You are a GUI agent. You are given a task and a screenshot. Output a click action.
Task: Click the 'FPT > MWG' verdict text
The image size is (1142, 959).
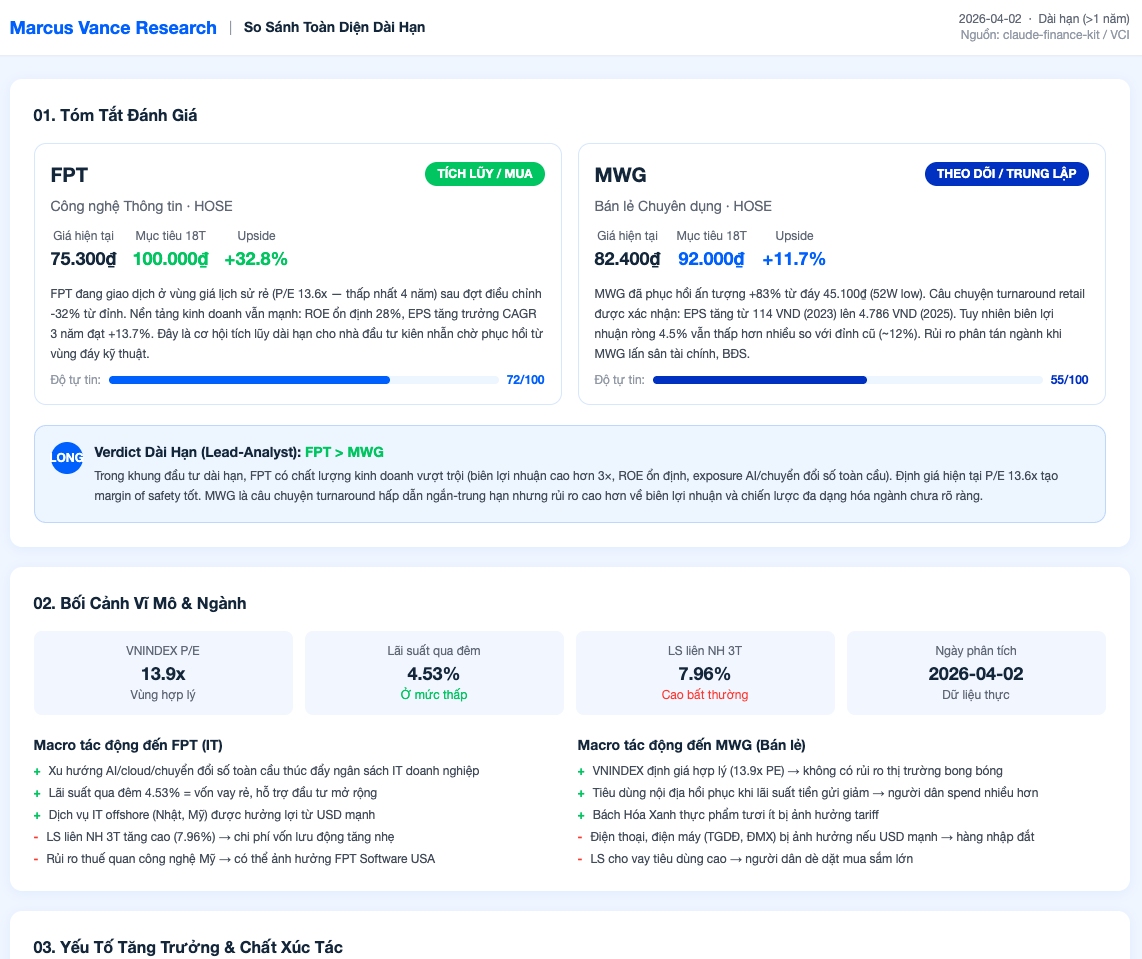coord(344,452)
